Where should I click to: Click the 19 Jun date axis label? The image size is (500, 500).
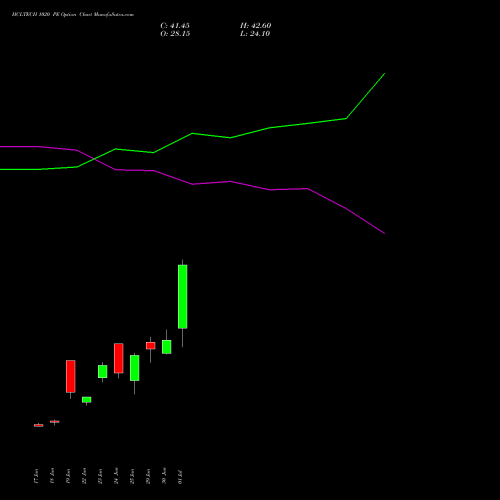click(68, 476)
